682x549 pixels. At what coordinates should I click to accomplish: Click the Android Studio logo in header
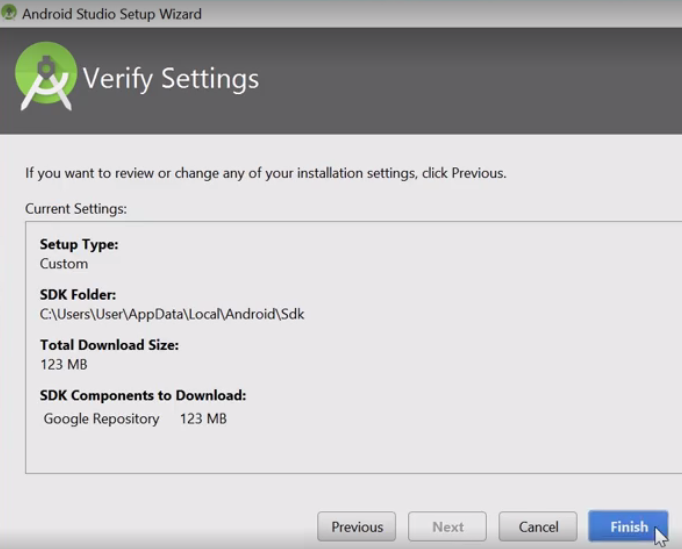click(46, 76)
